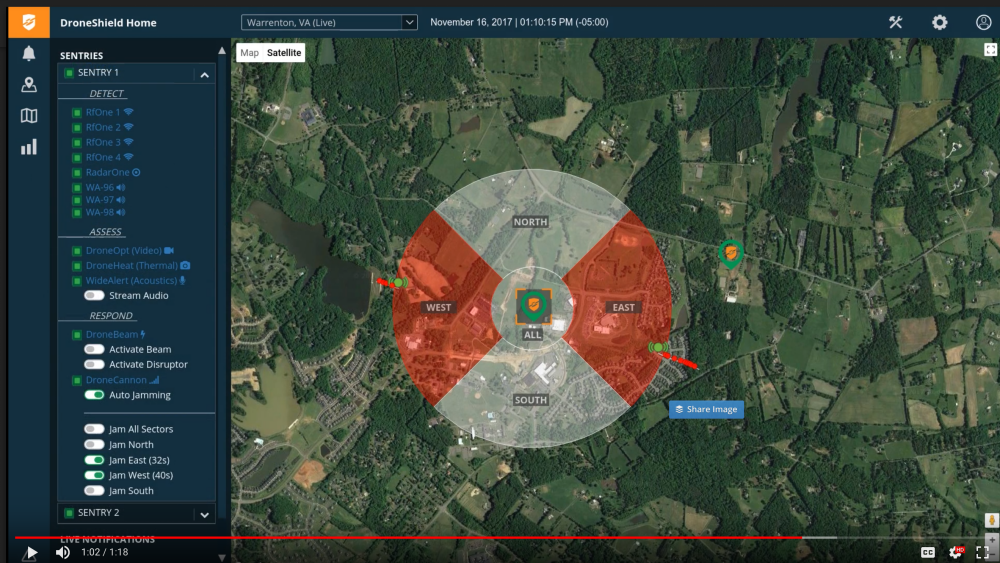Click the map location pin sidebar icon
Screen dimensions: 1000x563
(29, 85)
